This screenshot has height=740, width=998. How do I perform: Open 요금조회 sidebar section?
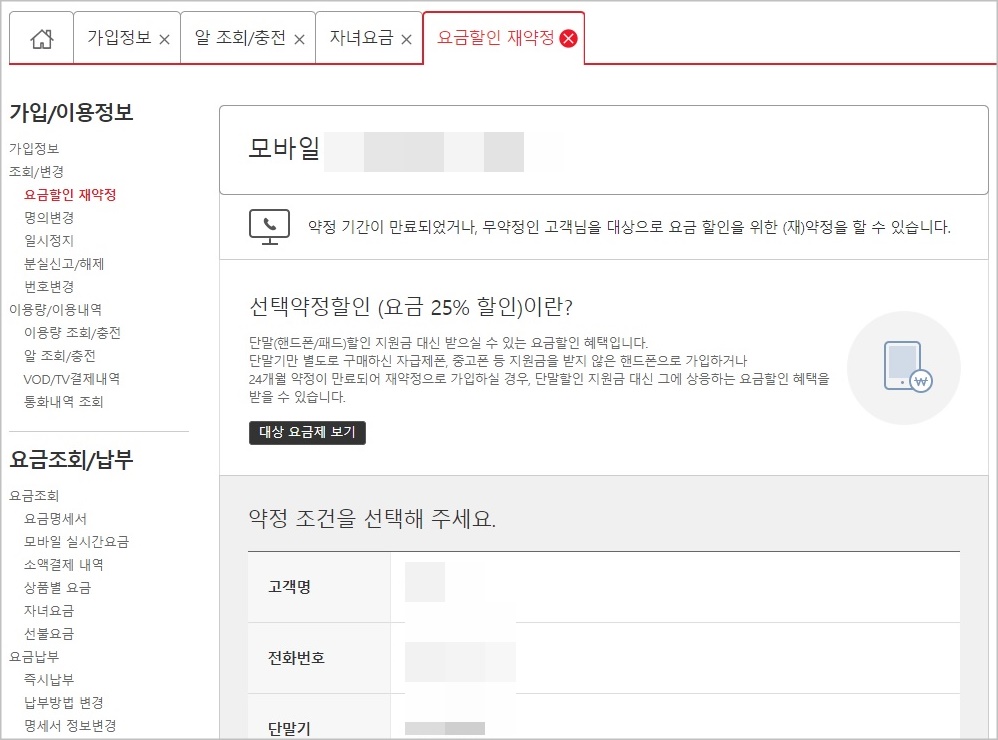tap(34, 495)
